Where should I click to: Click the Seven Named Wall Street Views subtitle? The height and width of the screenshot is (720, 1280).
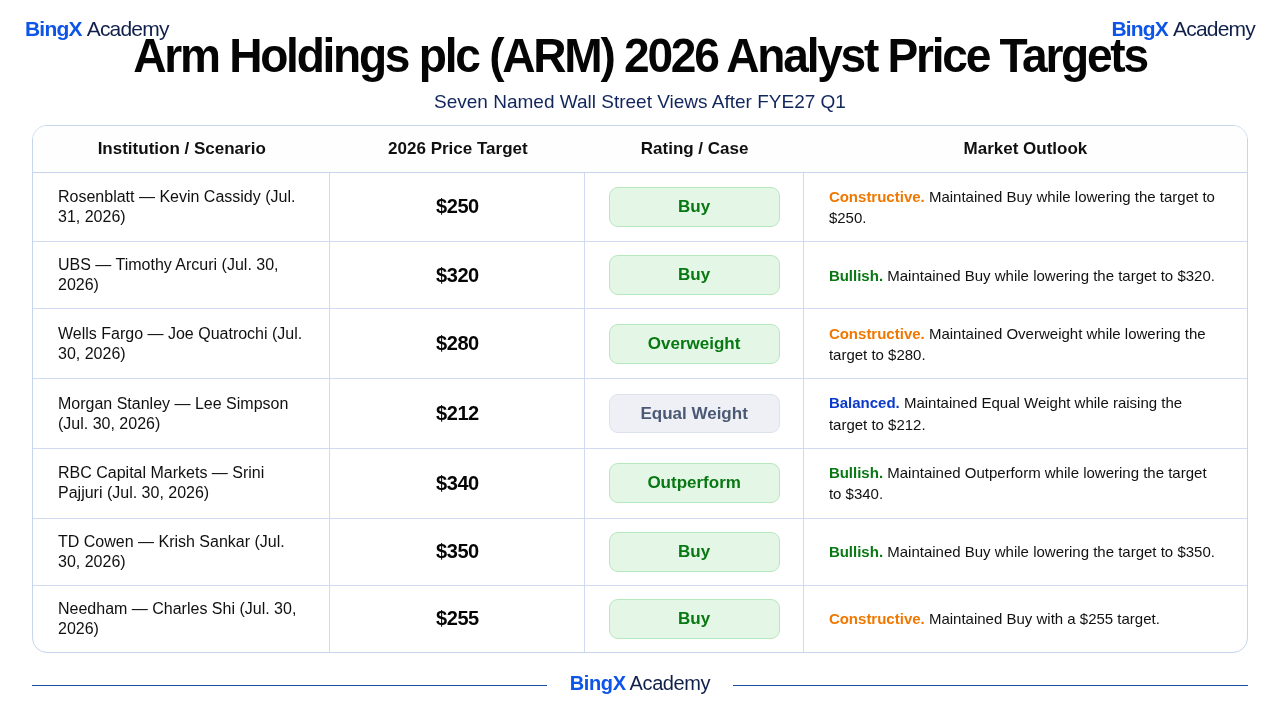click(x=640, y=102)
